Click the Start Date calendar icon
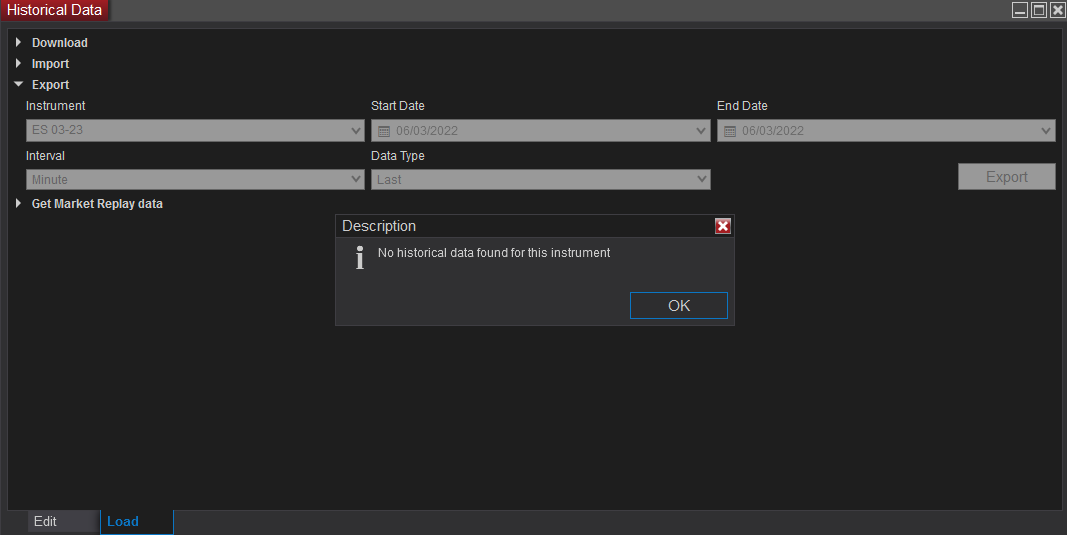This screenshot has width=1067, height=535. [383, 131]
